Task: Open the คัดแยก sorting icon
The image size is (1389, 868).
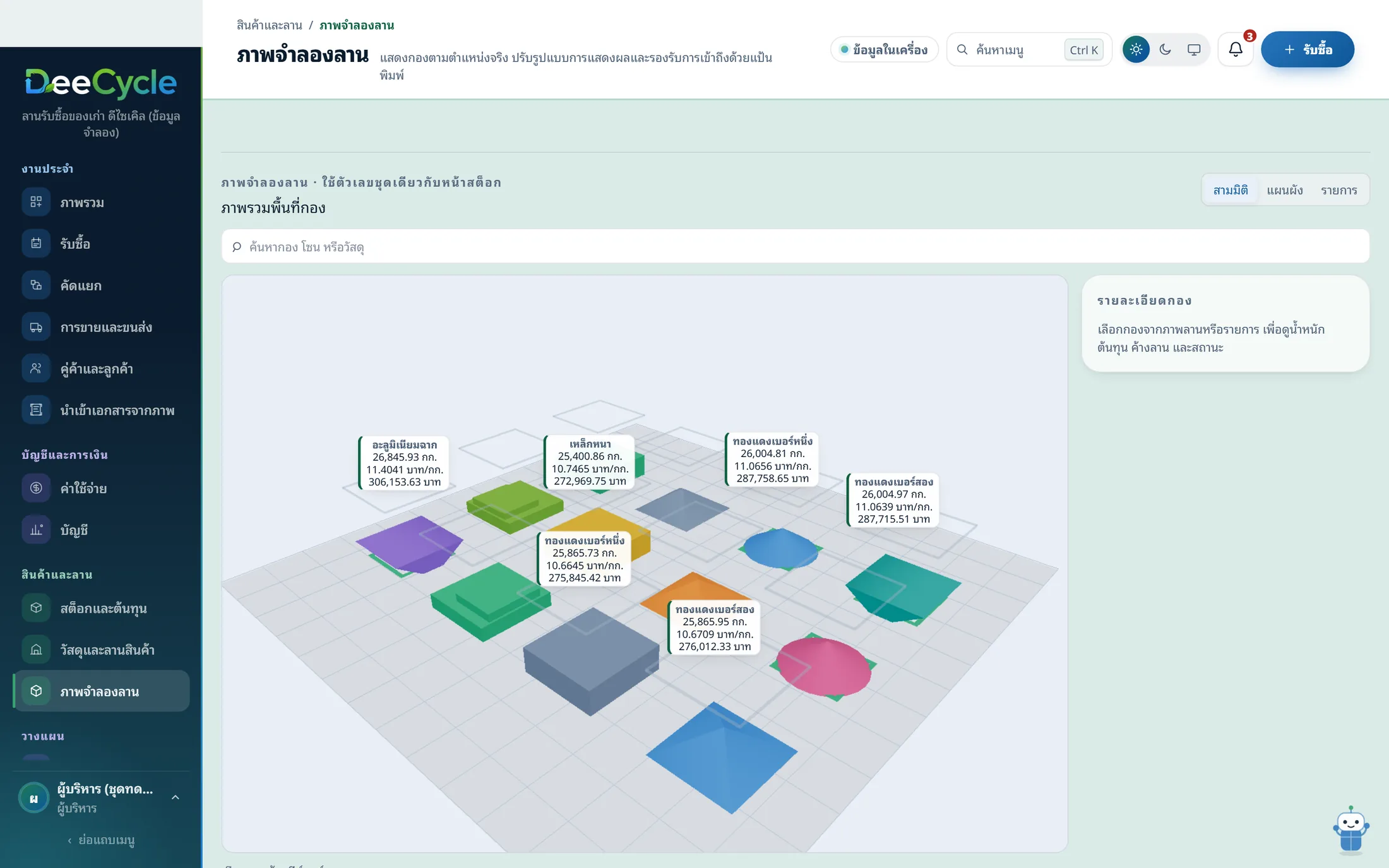Action: [36, 285]
